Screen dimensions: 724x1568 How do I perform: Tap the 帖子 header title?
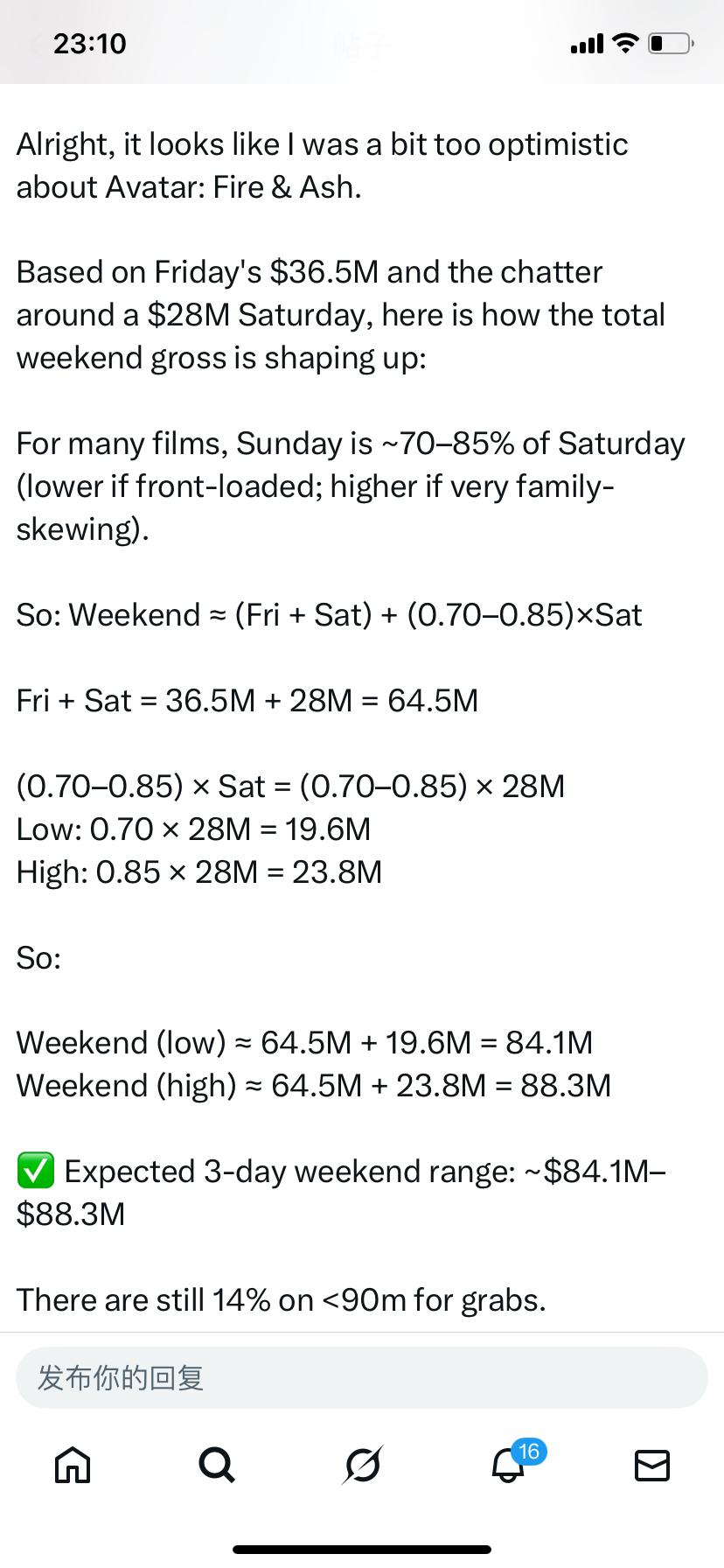tap(361, 45)
